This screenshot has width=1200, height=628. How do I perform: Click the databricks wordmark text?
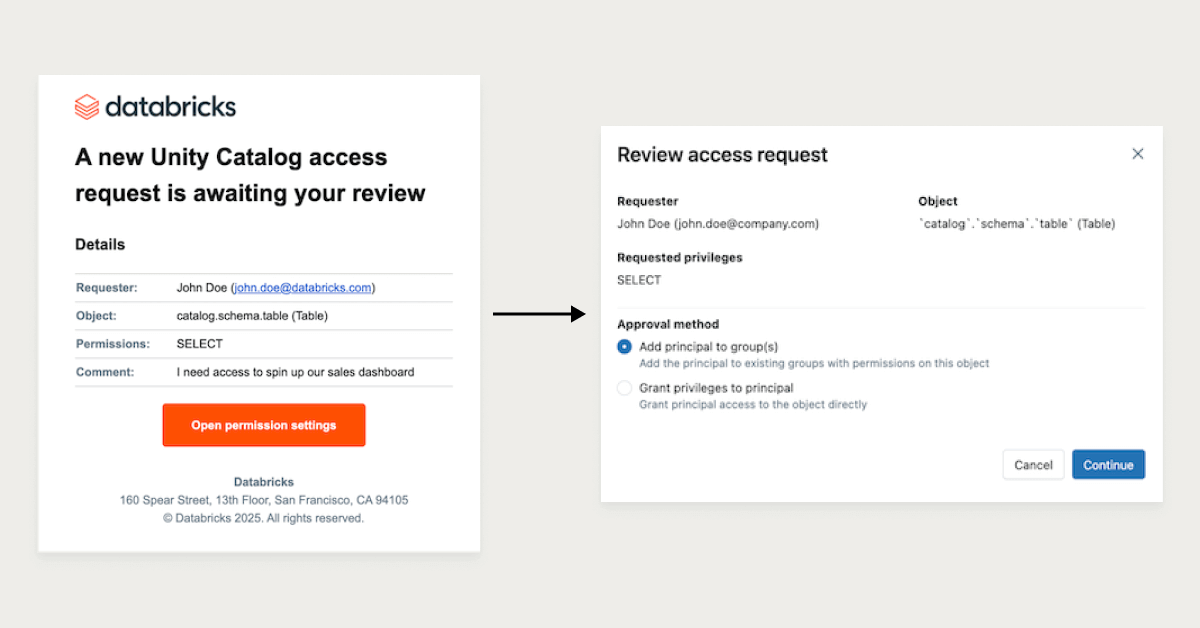coord(170,107)
